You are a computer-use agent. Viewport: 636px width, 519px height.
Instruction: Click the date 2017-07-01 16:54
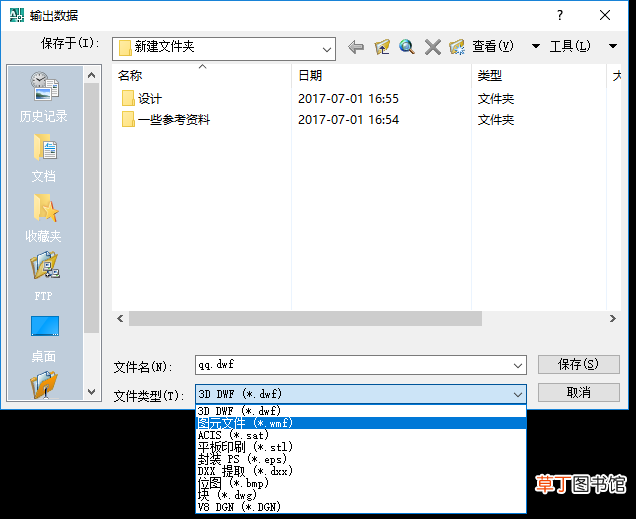(348, 120)
